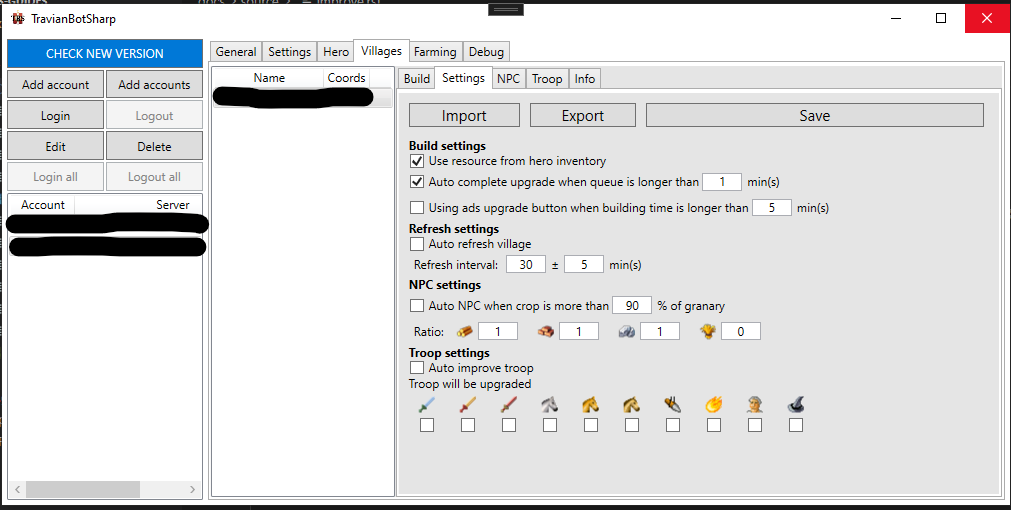The image size is (1011, 510).
Task: Click the refresh interval 30 field
Action: (x=526, y=264)
